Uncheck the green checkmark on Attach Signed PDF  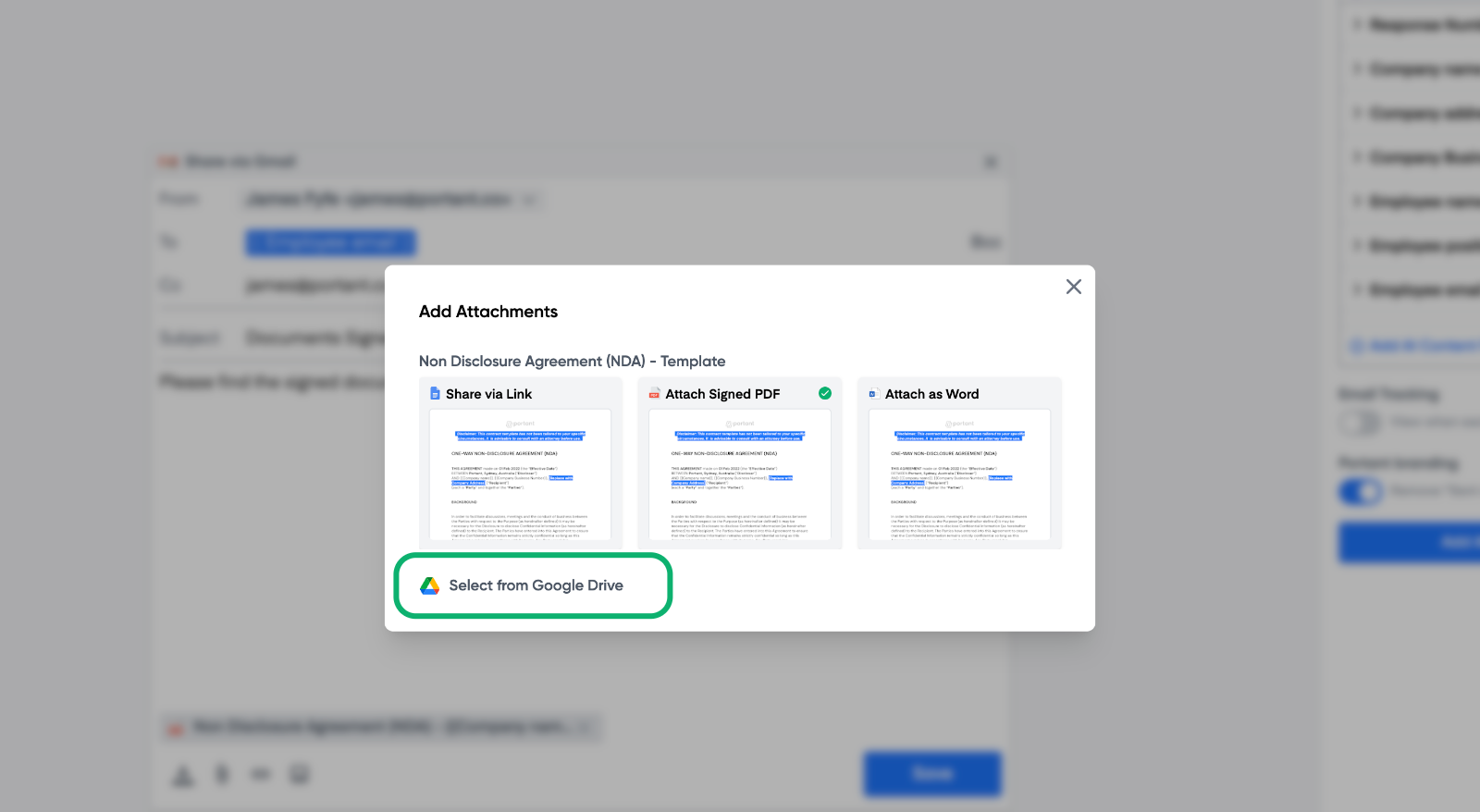click(x=825, y=393)
